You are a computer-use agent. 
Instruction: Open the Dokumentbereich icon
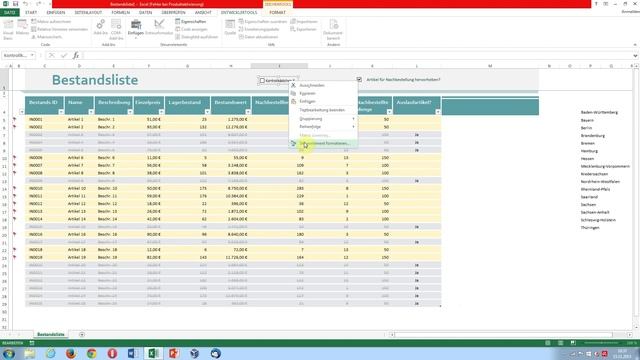[333, 30]
